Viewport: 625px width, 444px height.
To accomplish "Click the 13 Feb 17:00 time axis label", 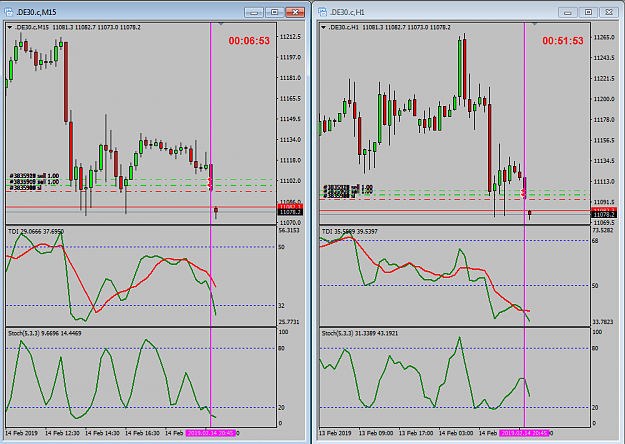I will 416,433.
